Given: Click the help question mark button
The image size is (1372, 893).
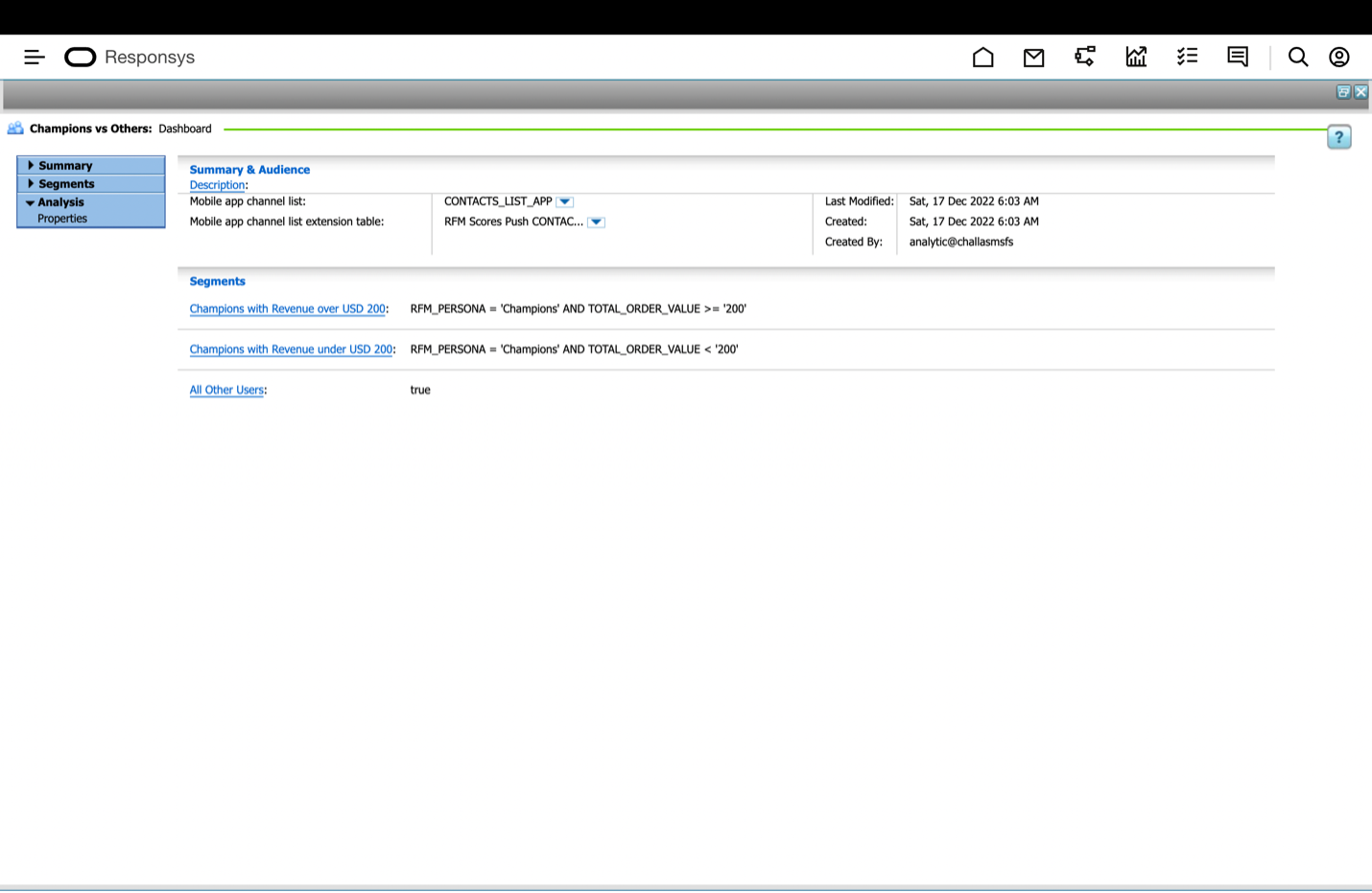Looking at the screenshot, I should point(1339,137).
